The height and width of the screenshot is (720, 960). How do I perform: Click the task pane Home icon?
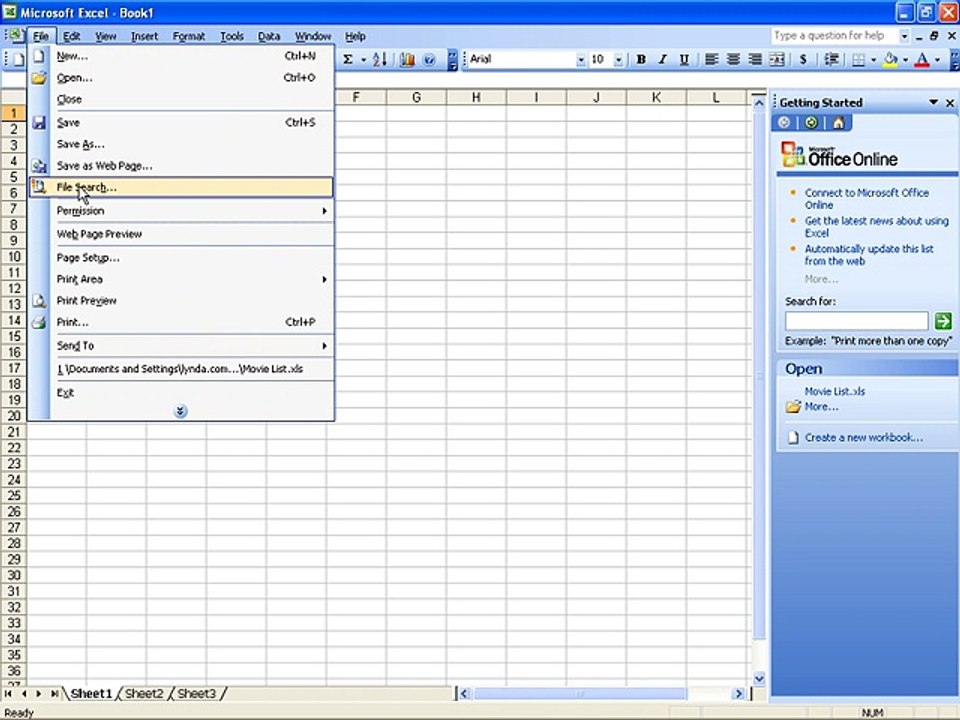(x=838, y=123)
